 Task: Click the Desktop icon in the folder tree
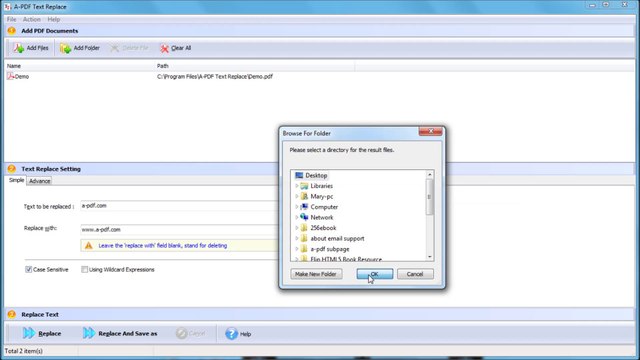(299, 176)
